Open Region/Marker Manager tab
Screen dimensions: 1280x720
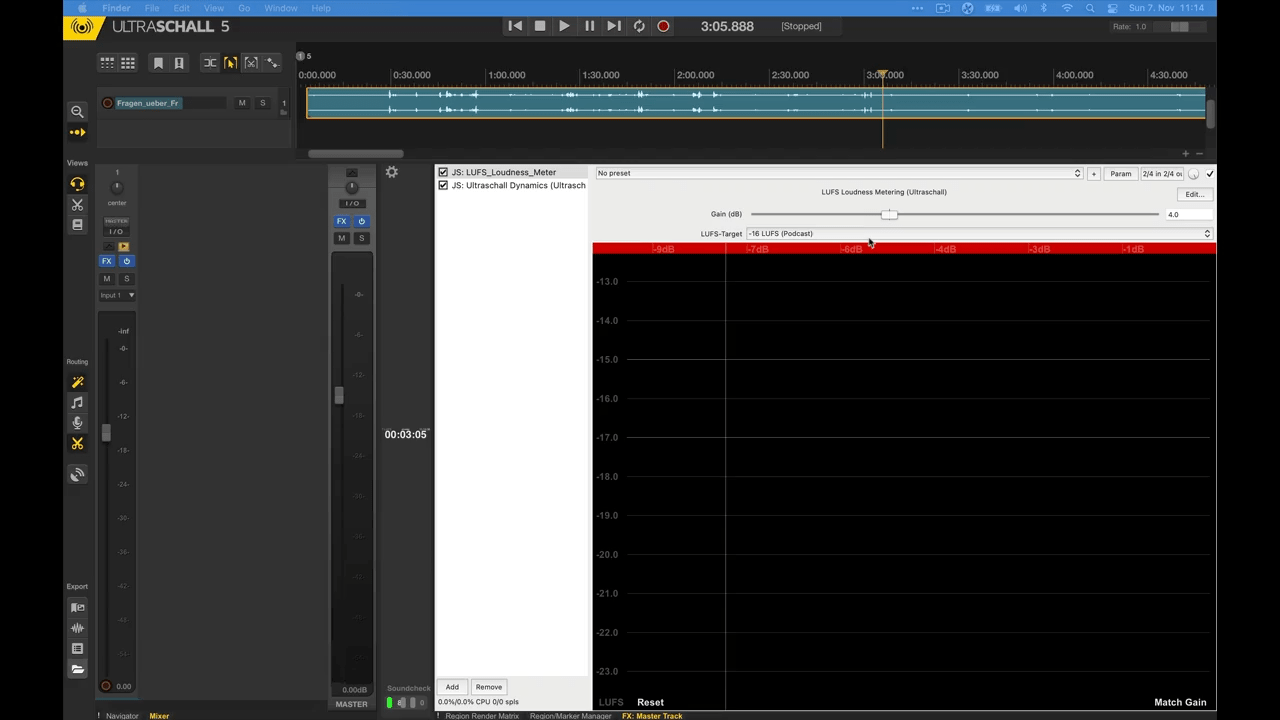pyautogui.click(x=570, y=716)
